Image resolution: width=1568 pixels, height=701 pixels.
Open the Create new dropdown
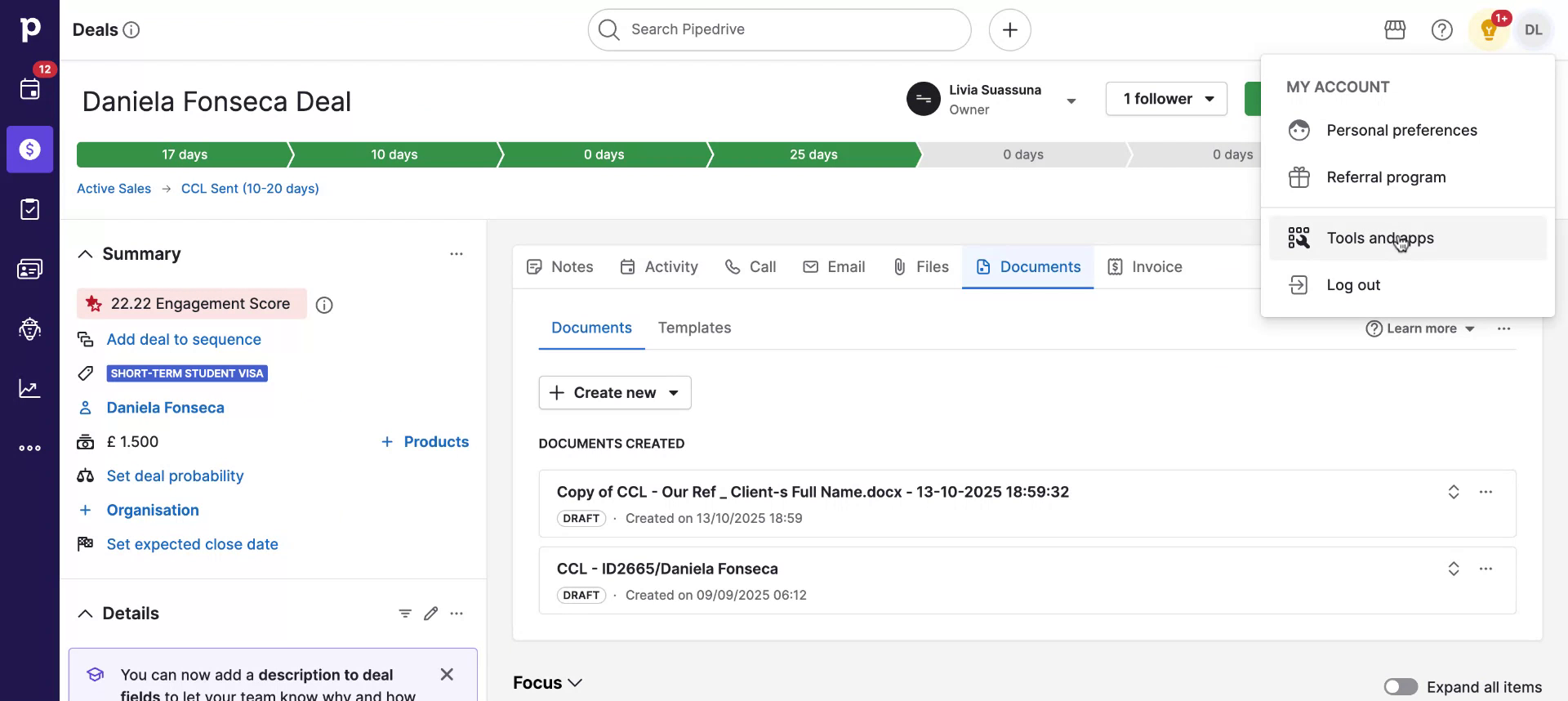click(615, 393)
